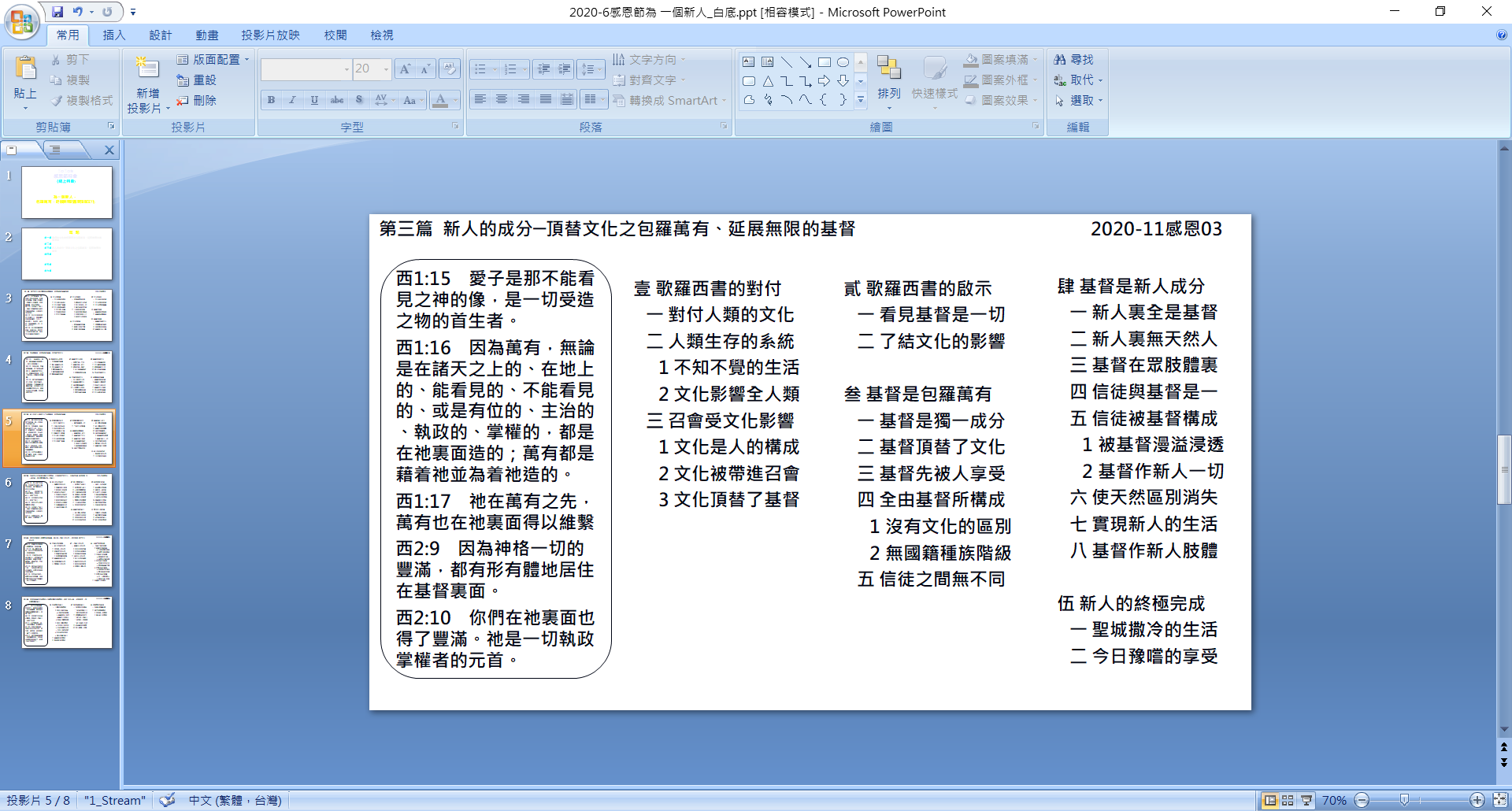Toggle Normal view button in status bar
The image size is (1512, 811).
pyautogui.click(x=1269, y=800)
